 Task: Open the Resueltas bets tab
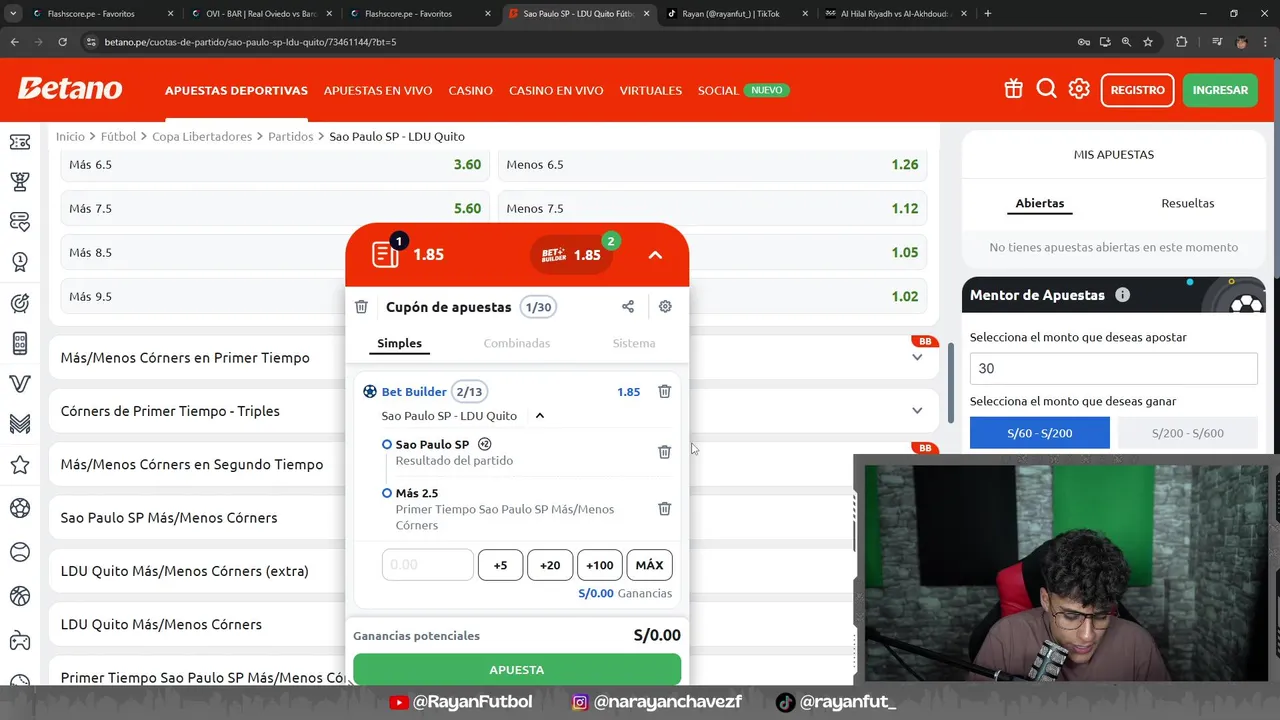tap(1188, 203)
